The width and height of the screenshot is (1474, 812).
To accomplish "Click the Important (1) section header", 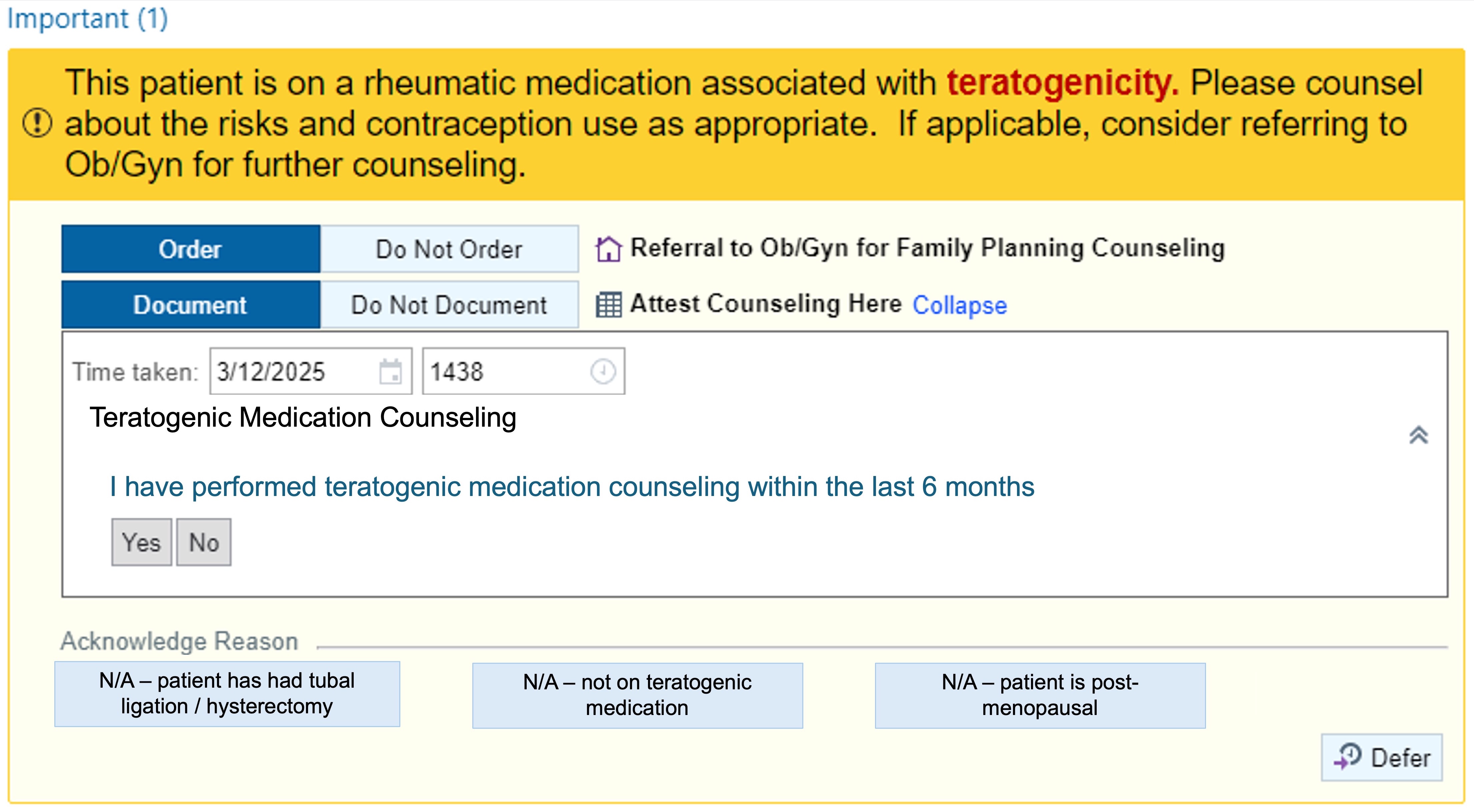I will click(x=88, y=19).
